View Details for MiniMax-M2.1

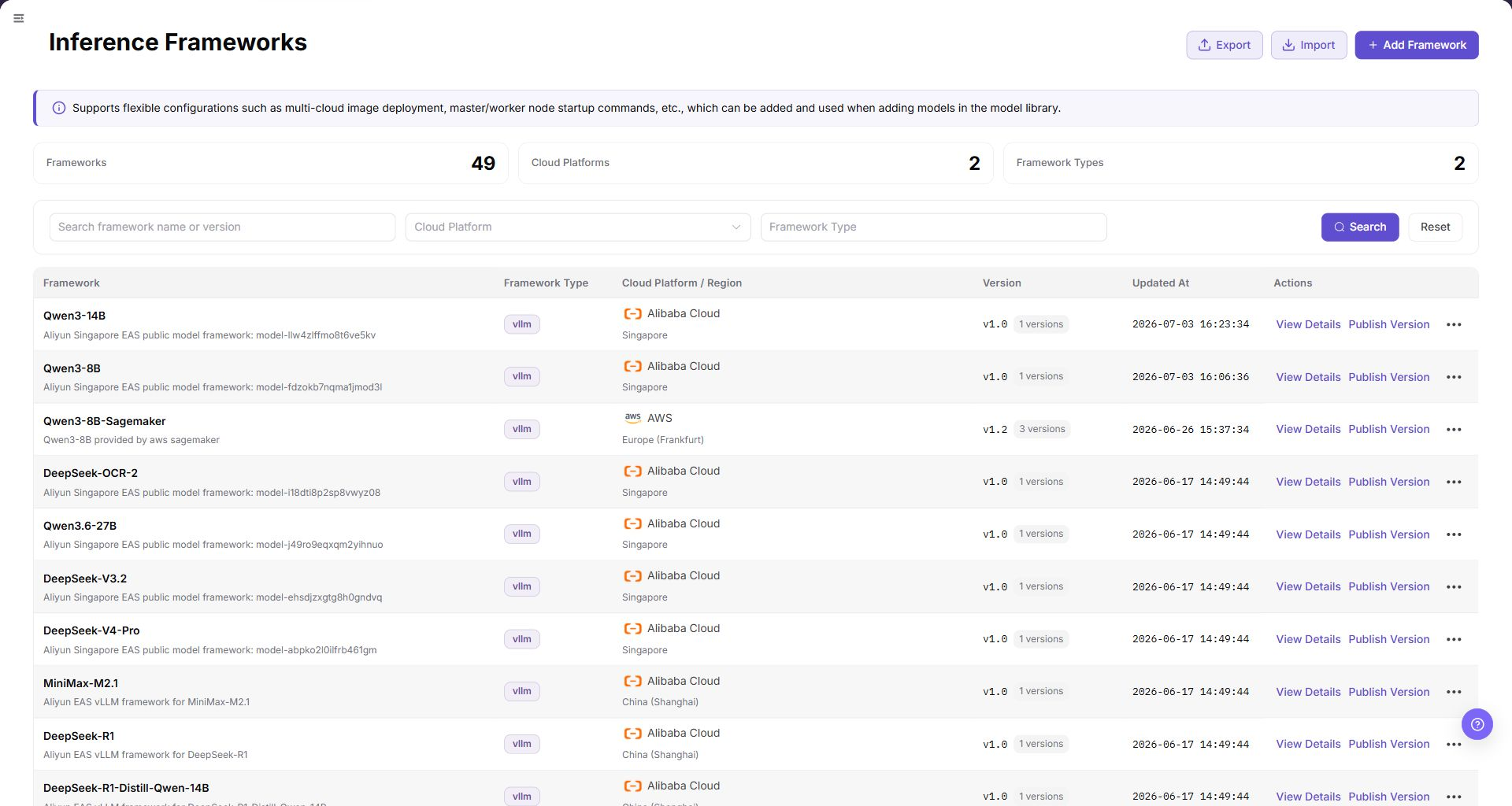coord(1308,692)
